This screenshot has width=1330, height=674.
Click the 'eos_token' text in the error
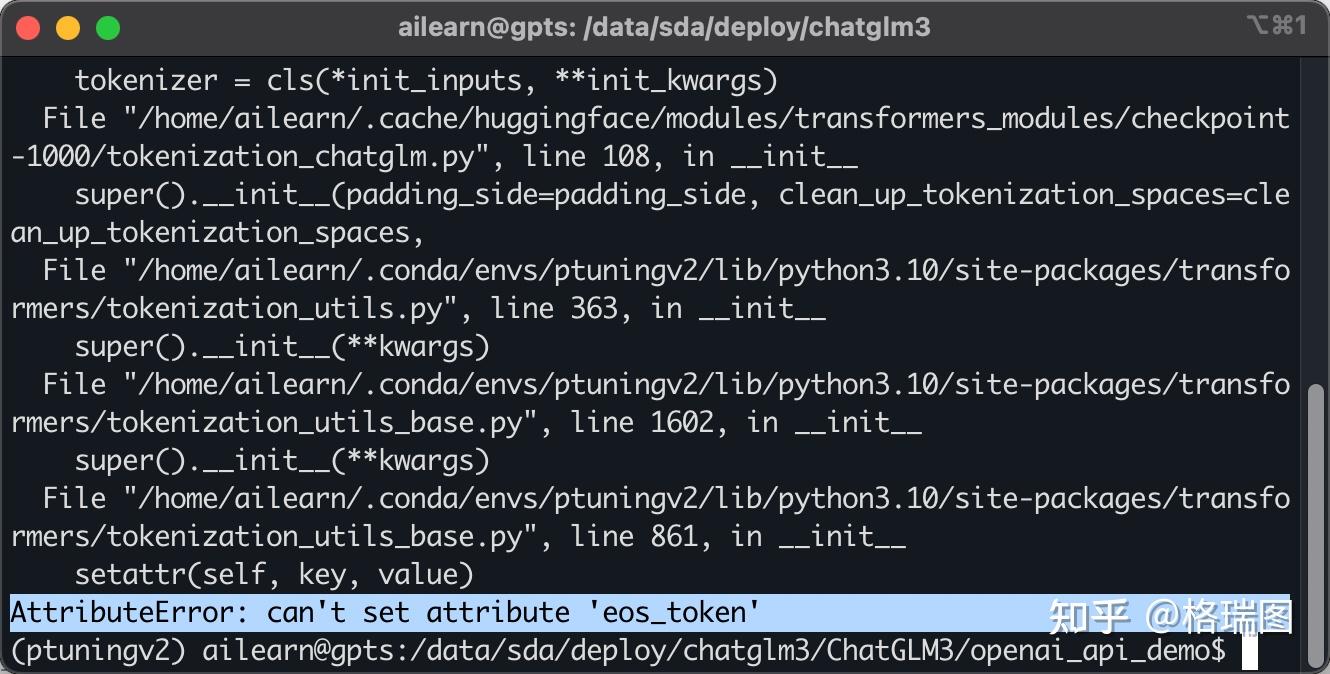coord(681,613)
